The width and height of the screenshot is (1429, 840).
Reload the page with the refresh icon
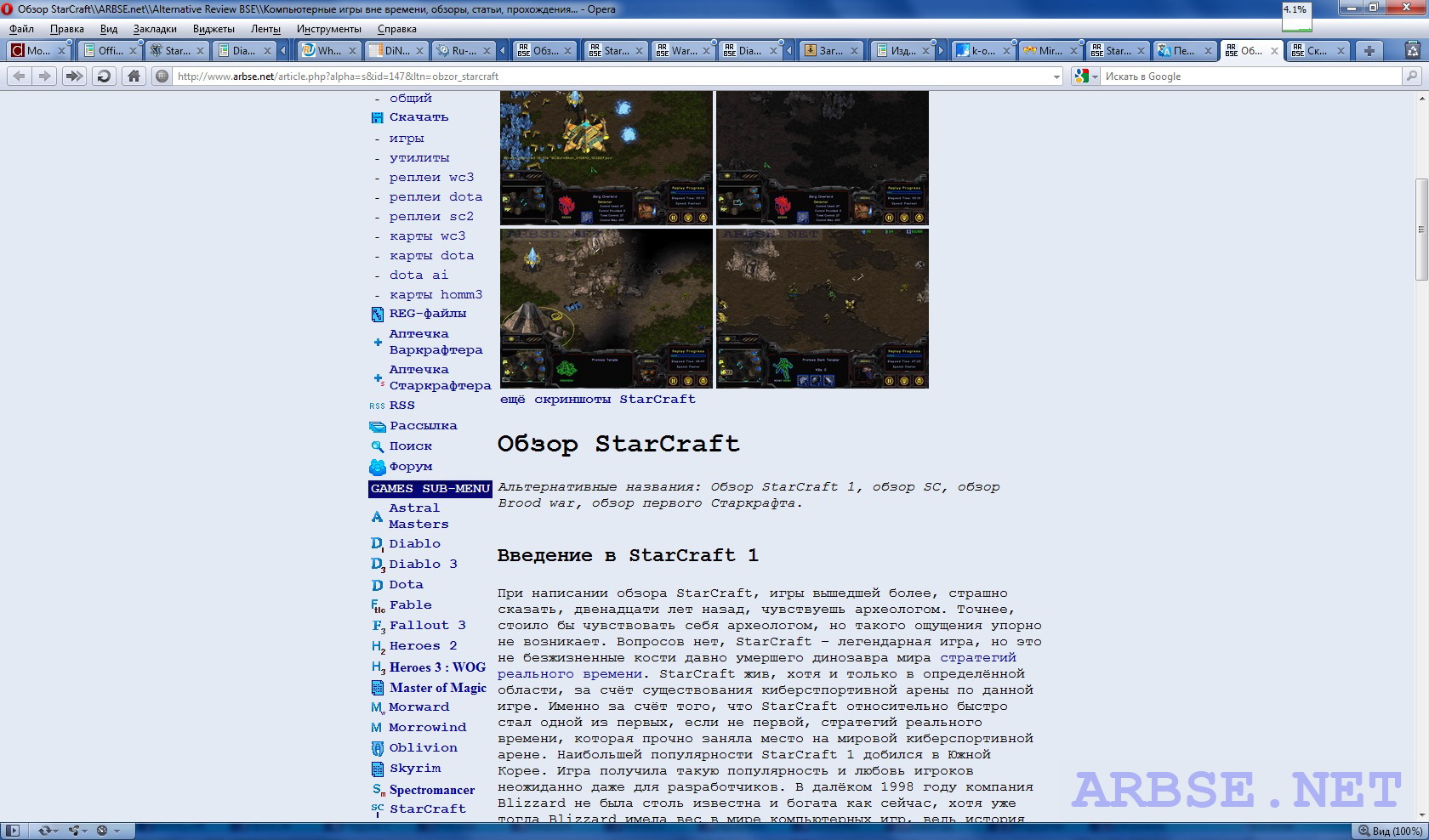(x=104, y=77)
